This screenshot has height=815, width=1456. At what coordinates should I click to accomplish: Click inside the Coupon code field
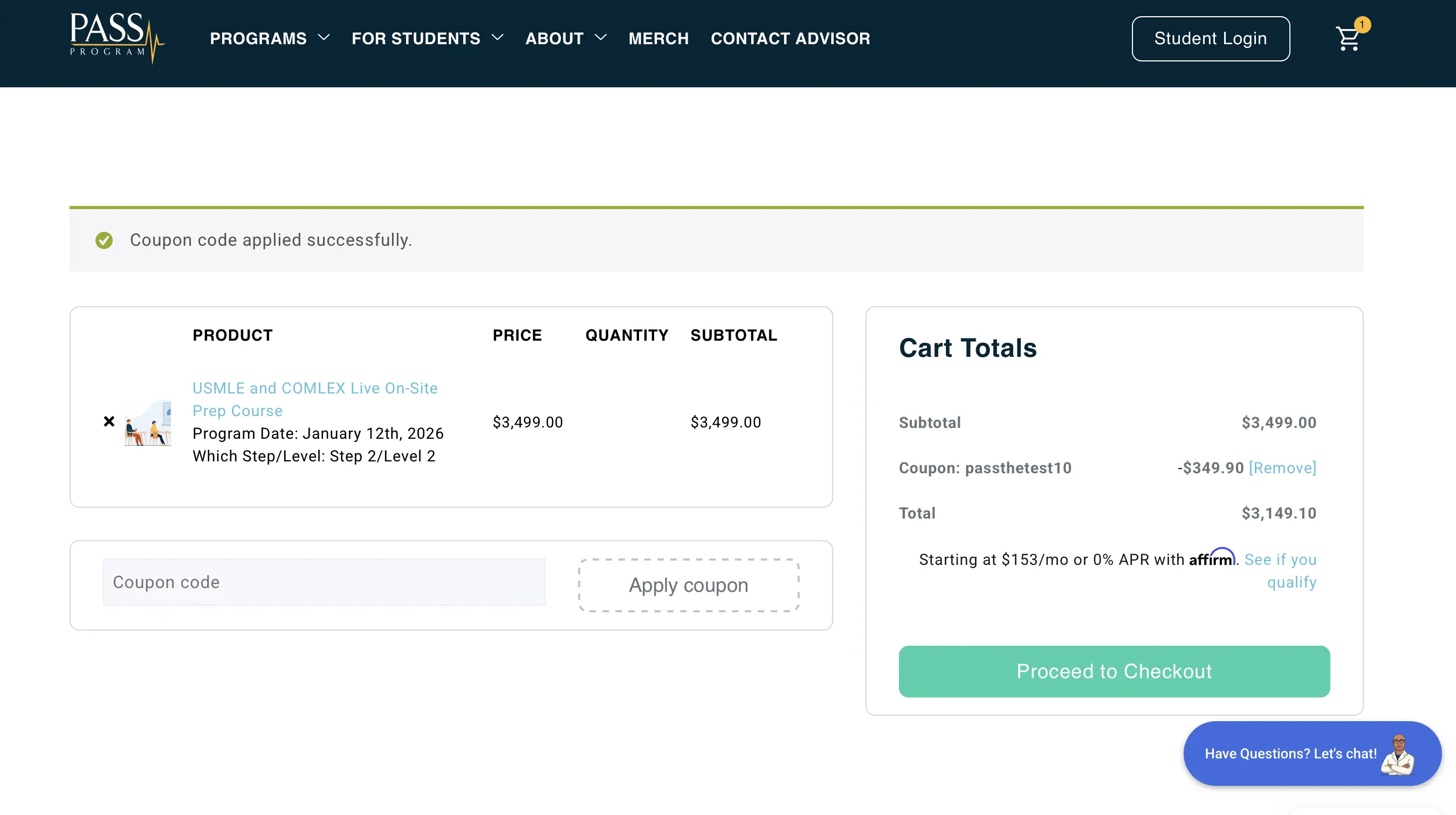point(324,582)
